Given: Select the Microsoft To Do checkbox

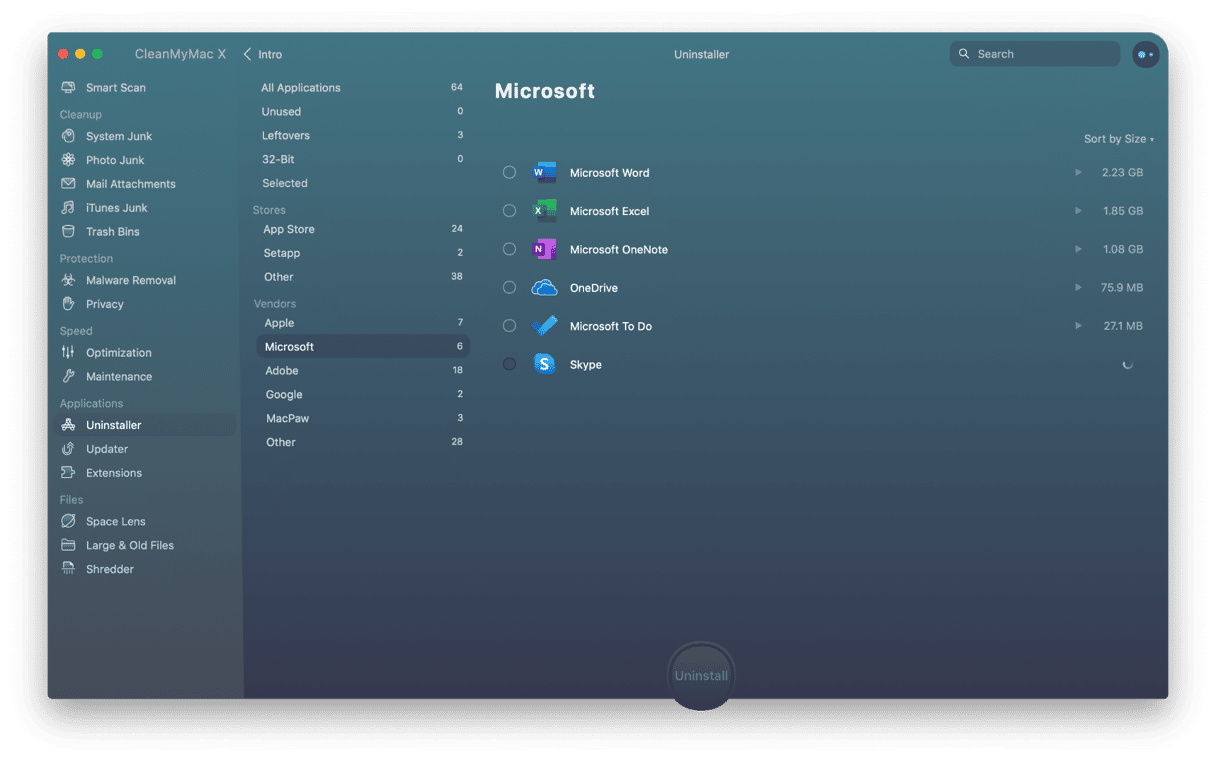Looking at the screenshot, I should pos(509,326).
